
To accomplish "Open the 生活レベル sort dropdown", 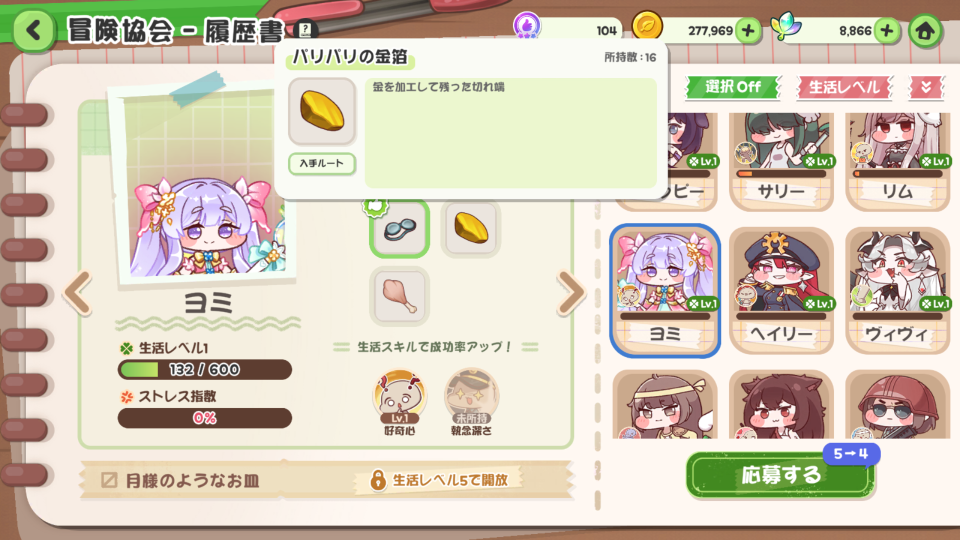I will (x=844, y=87).
